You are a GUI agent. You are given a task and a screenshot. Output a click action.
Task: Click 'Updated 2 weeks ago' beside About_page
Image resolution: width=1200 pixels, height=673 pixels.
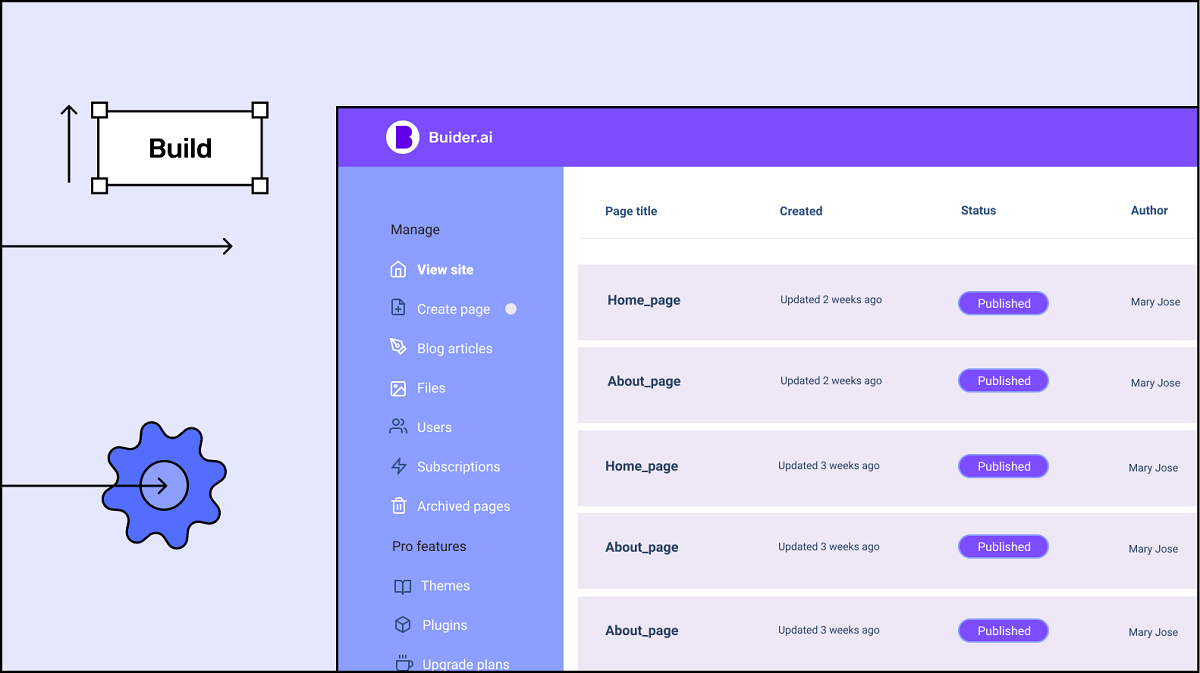coord(831,380)
